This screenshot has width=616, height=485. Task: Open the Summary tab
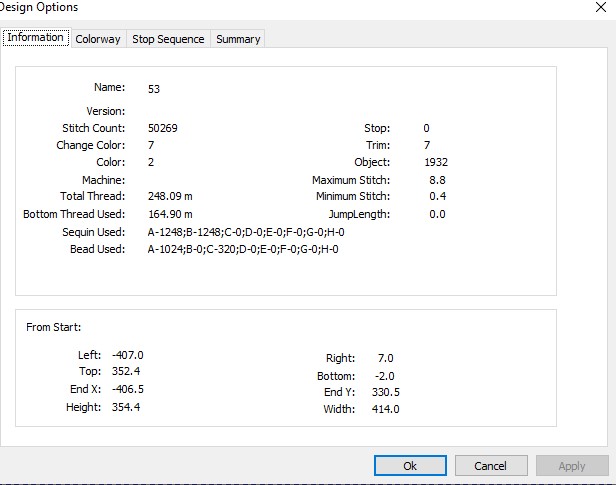(x=238, y=39)
